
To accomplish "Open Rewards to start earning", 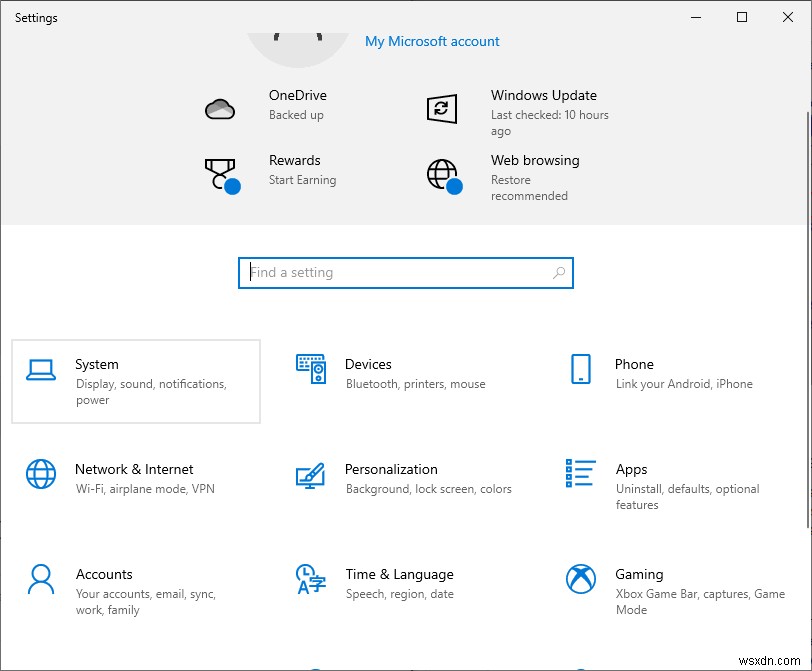I will tap(295, 160).
